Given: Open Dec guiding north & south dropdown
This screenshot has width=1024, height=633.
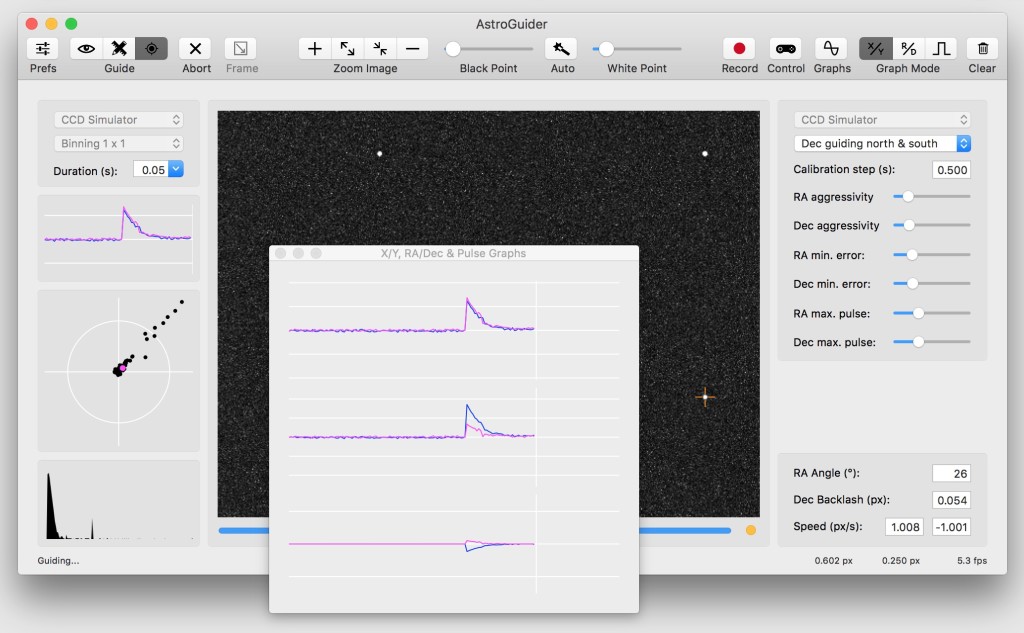Looking at the screenshot, I should 882,143.
